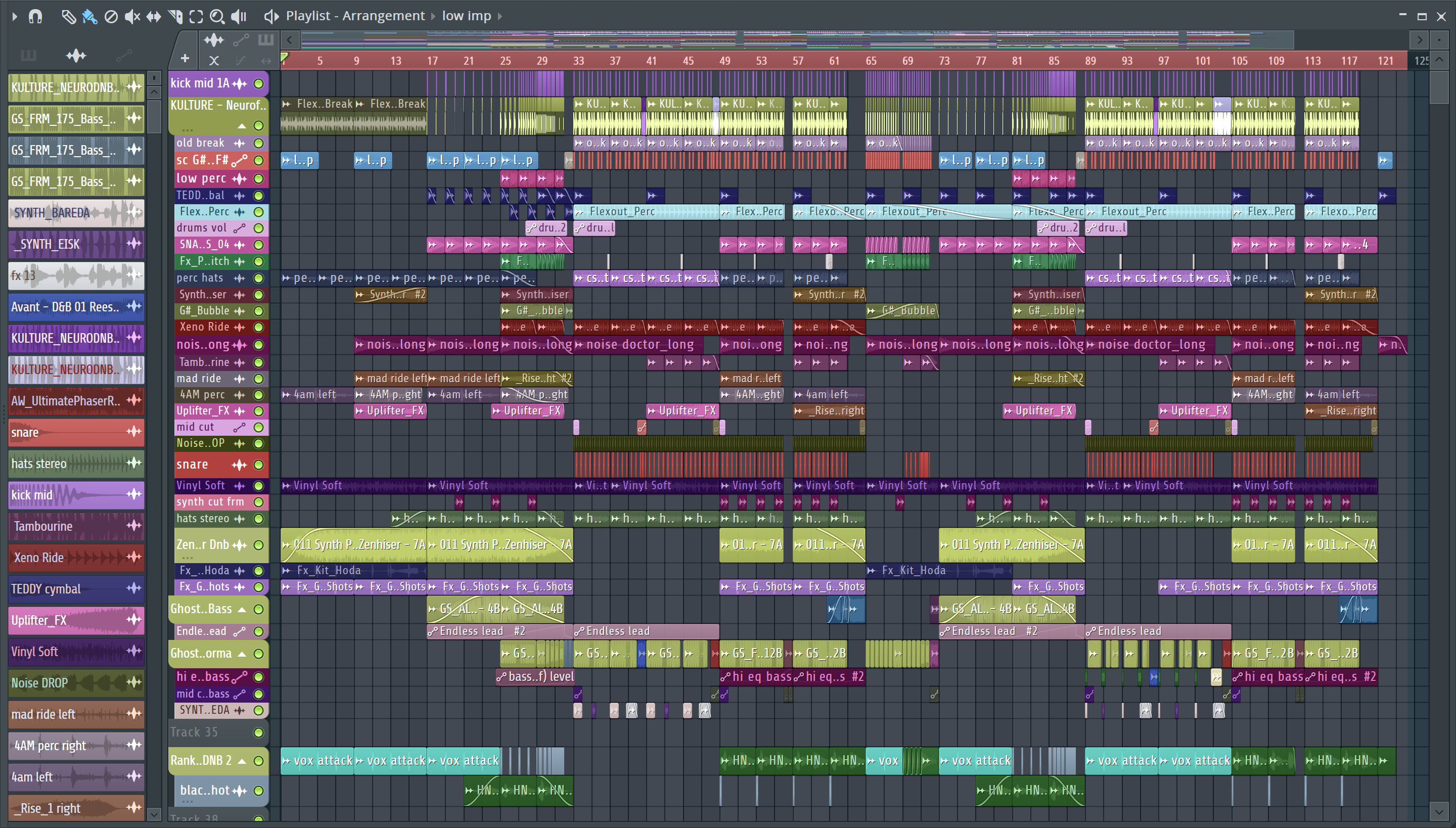Screen dimensions: 1456x828
Task: Select the Draw pencil tool
Action: [x=69, y=17]
